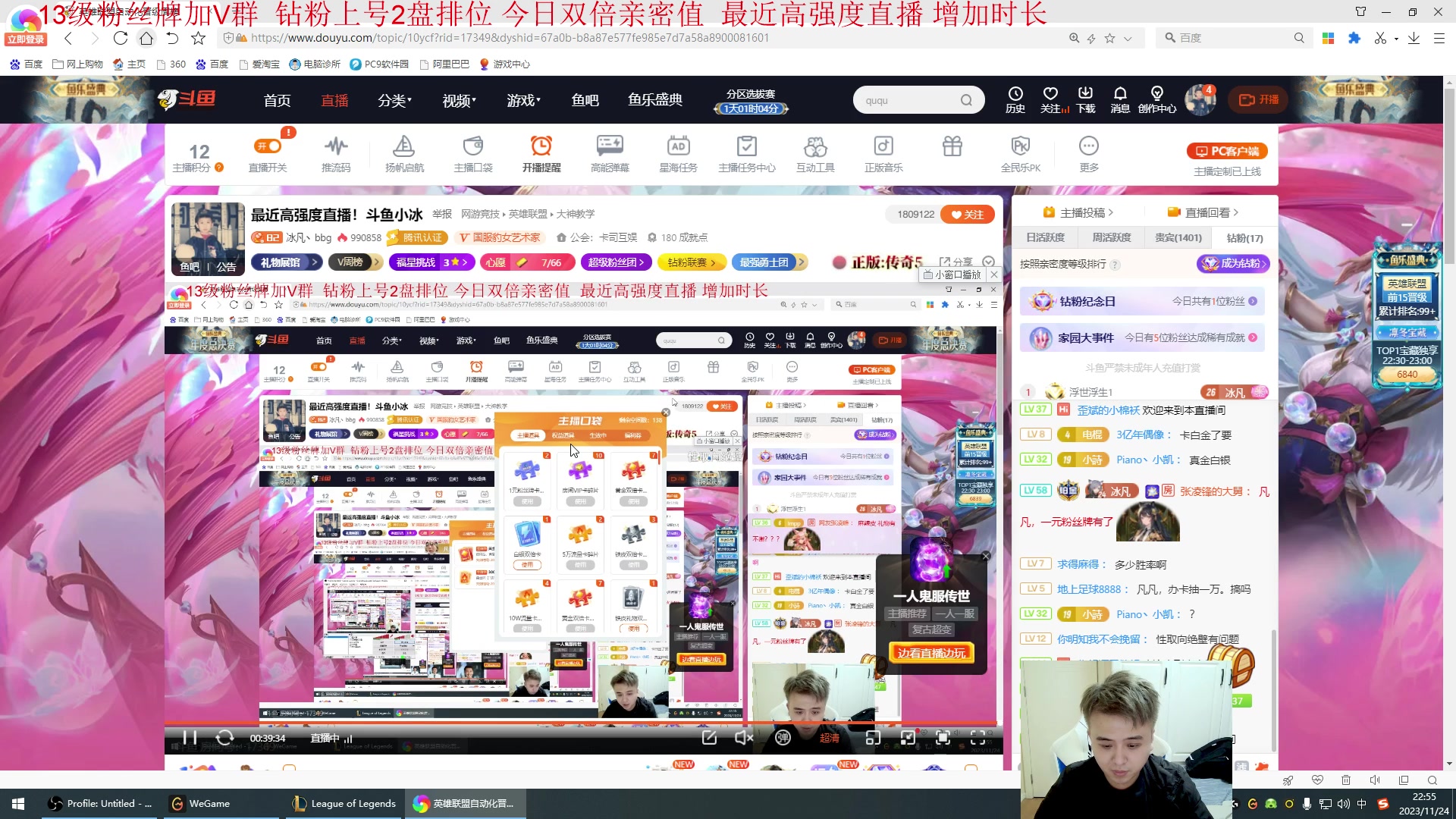The height and width of the screenshot is (819, 1456).
Task: Toggle the 小窗口播放 option
Action: [952, 275]
